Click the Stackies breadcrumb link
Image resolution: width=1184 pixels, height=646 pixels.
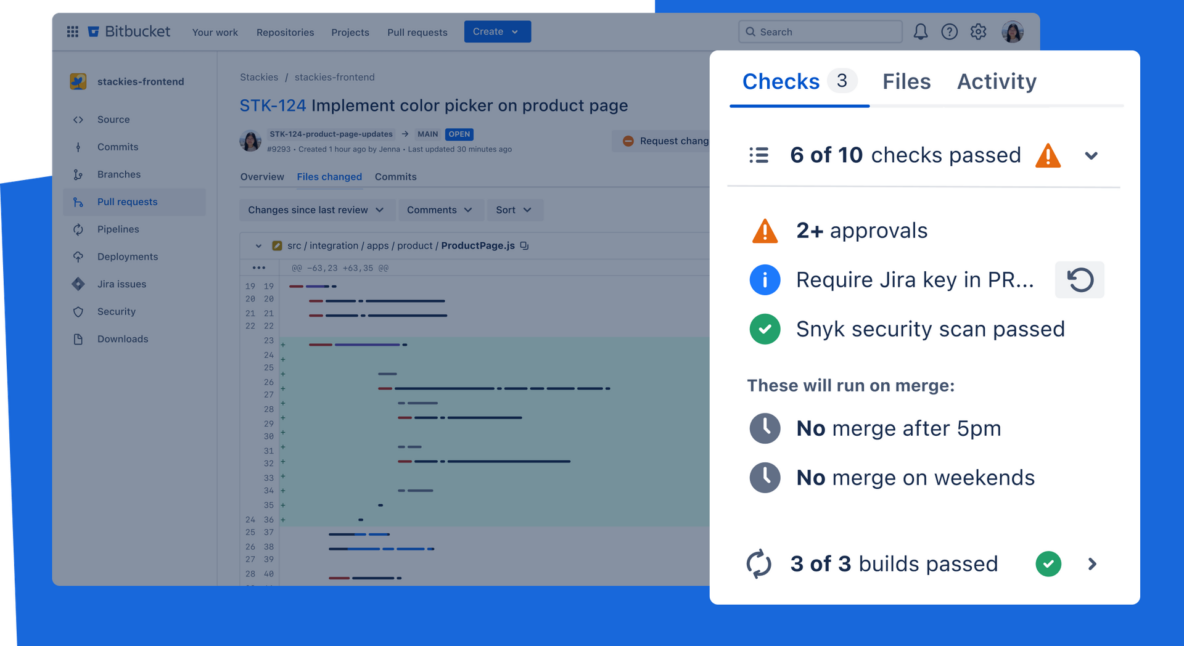pyautogui.click(x=259, y=77)
